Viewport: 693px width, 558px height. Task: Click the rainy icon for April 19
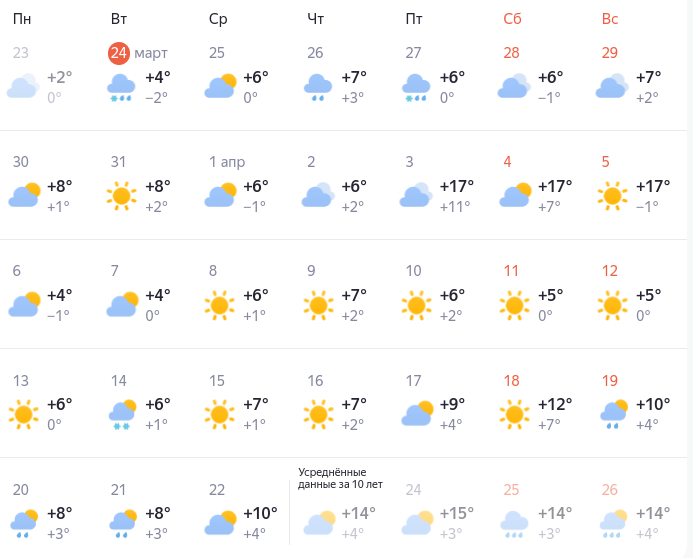612,414
